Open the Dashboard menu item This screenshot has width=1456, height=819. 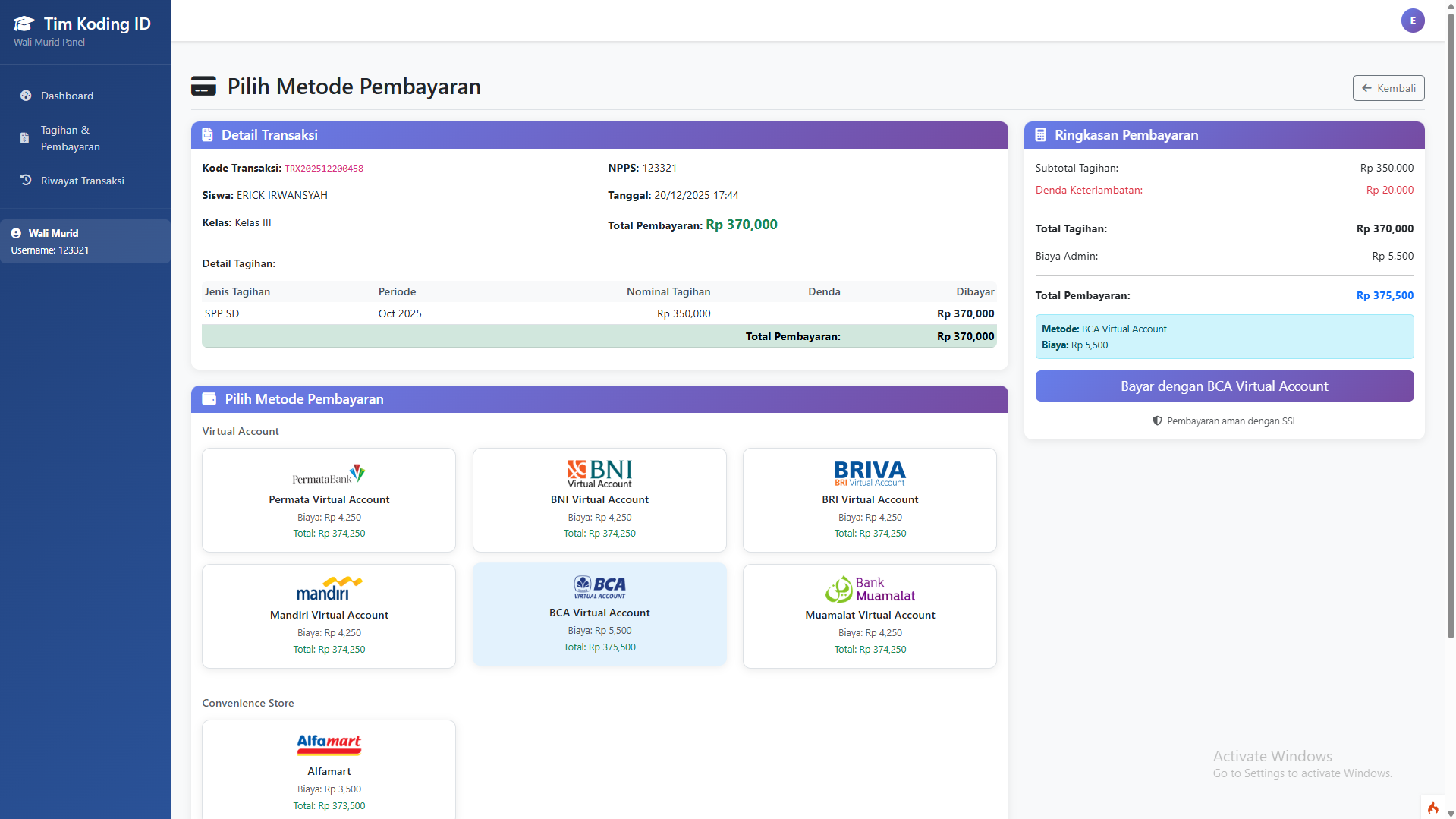(x=68, y=96)
